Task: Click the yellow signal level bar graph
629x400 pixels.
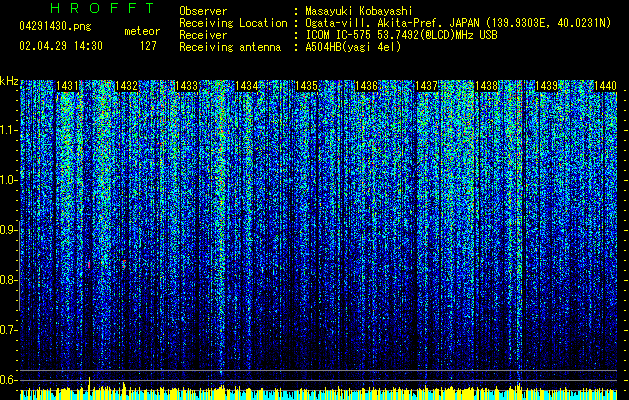Action: pos(319,392)
